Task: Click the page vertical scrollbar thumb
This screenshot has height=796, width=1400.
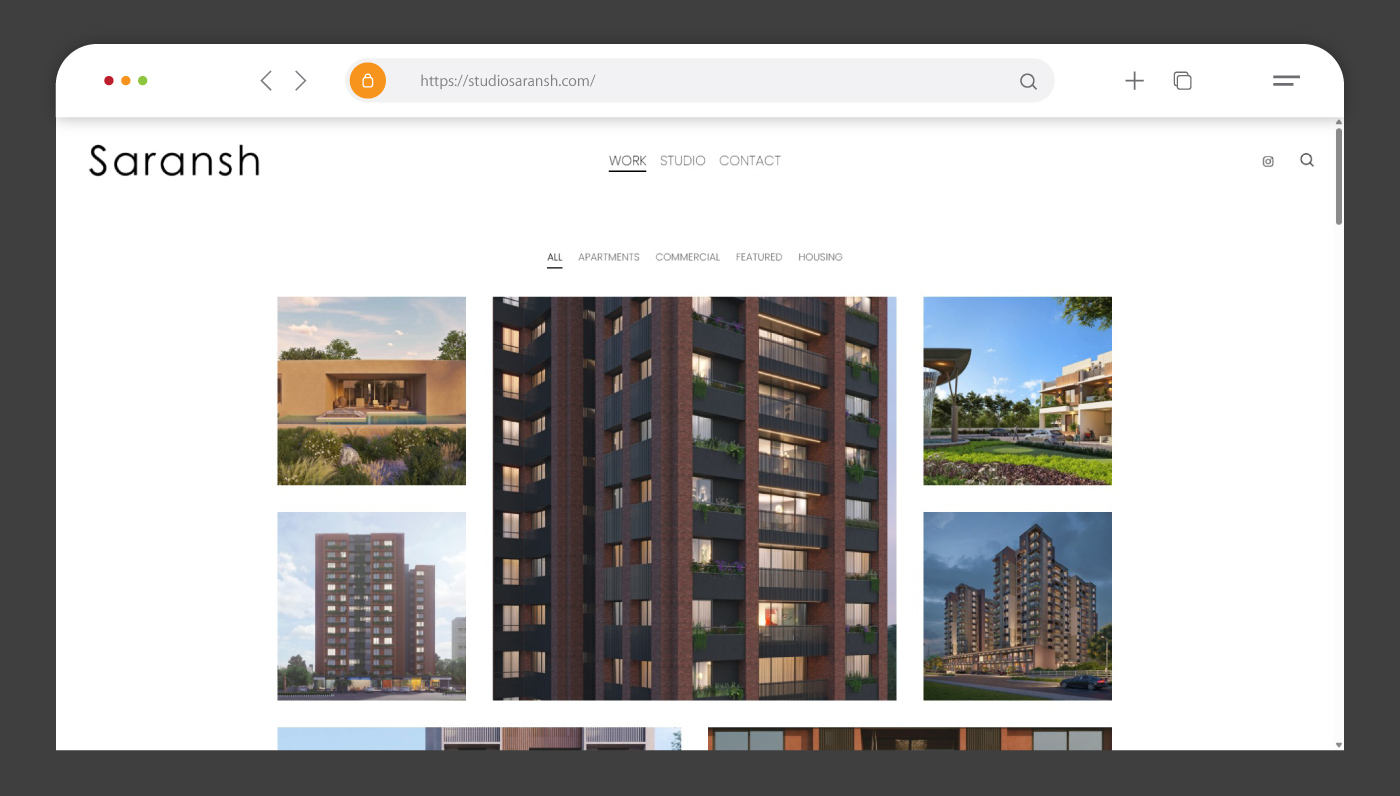Action: click(1339, 176)
